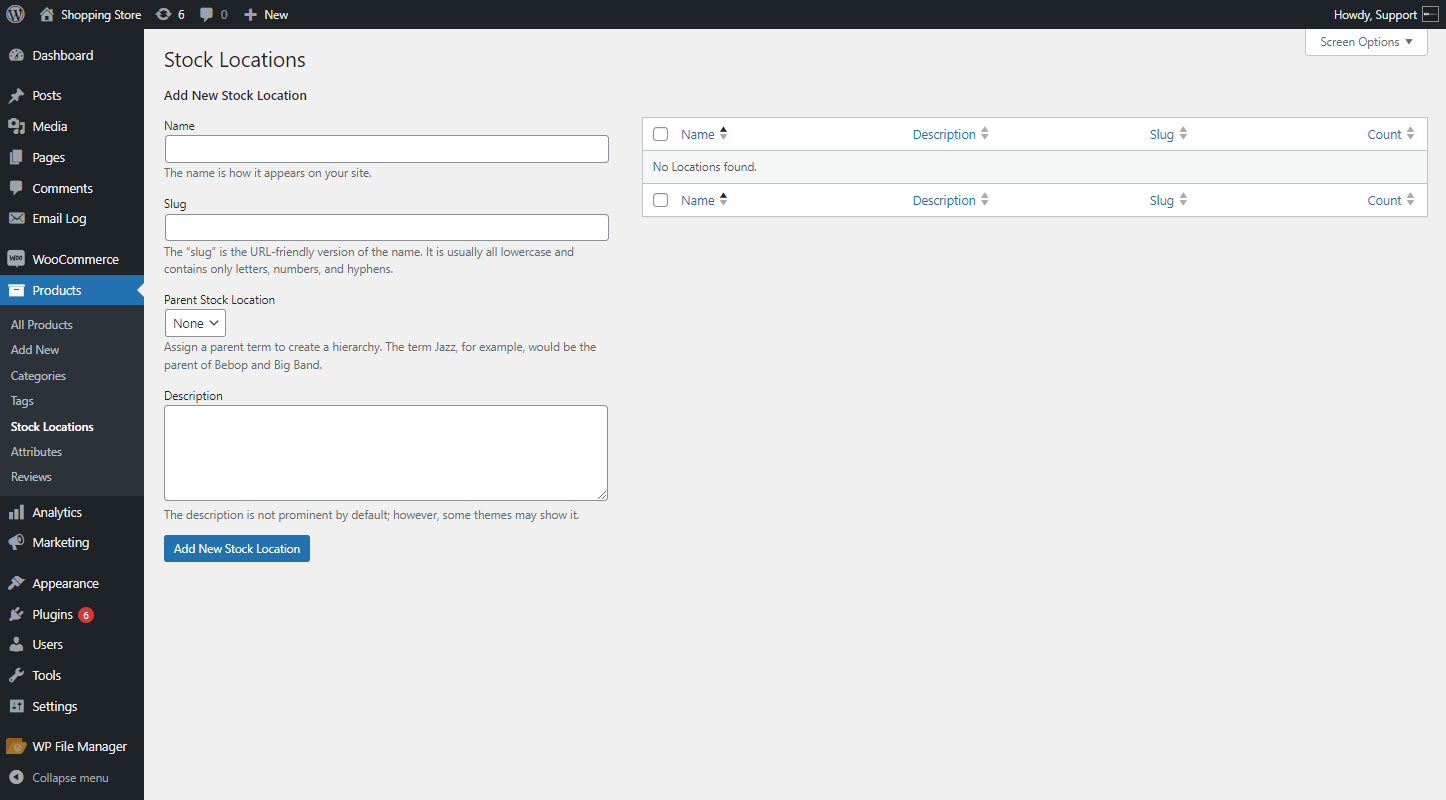Click the Add New Stock Location button
This screenshot has width=1446, height=800.
237,548
